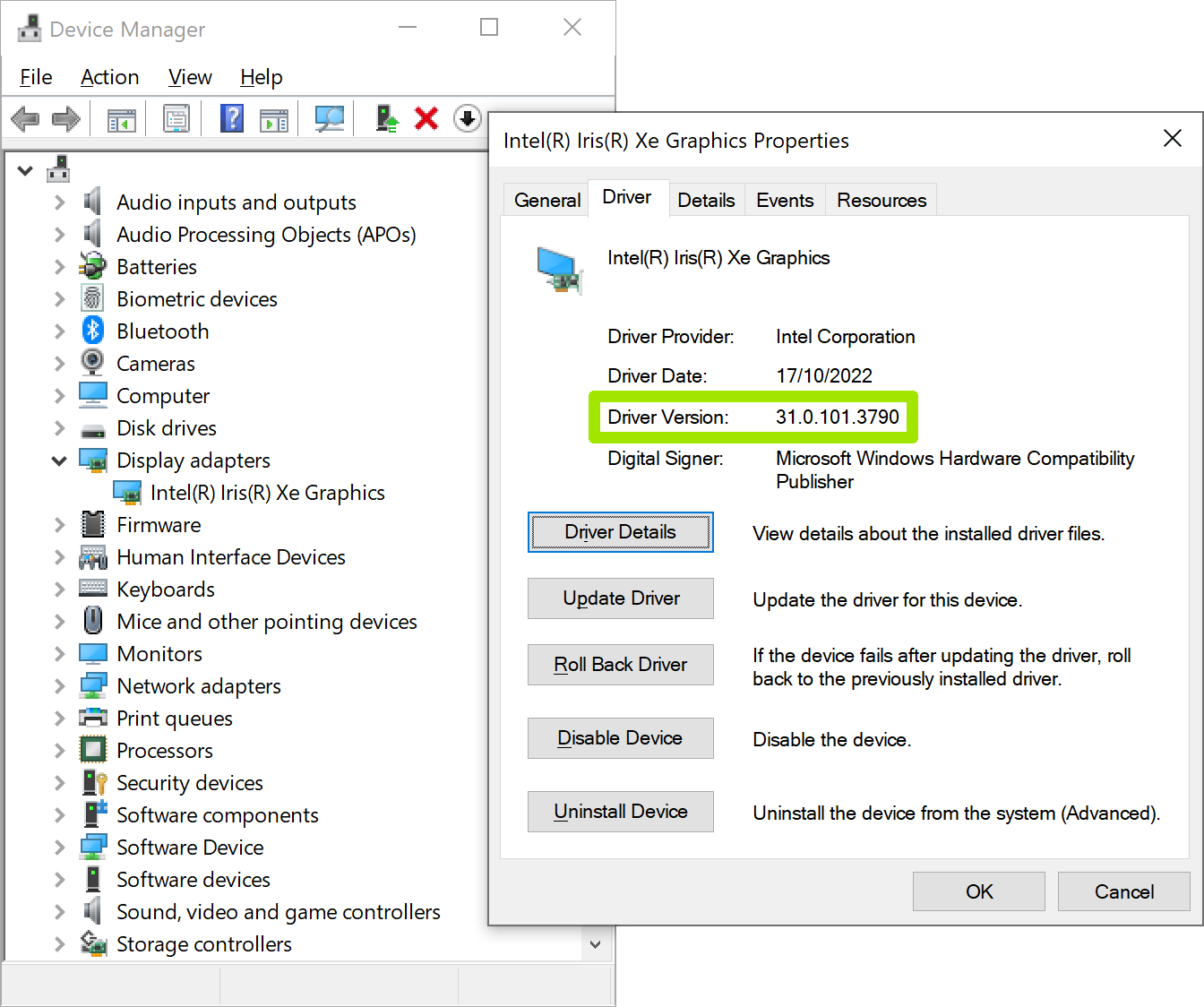Expand the Monitors category
This screenshot has width=1204, height=1007.
tap(59, 654)
